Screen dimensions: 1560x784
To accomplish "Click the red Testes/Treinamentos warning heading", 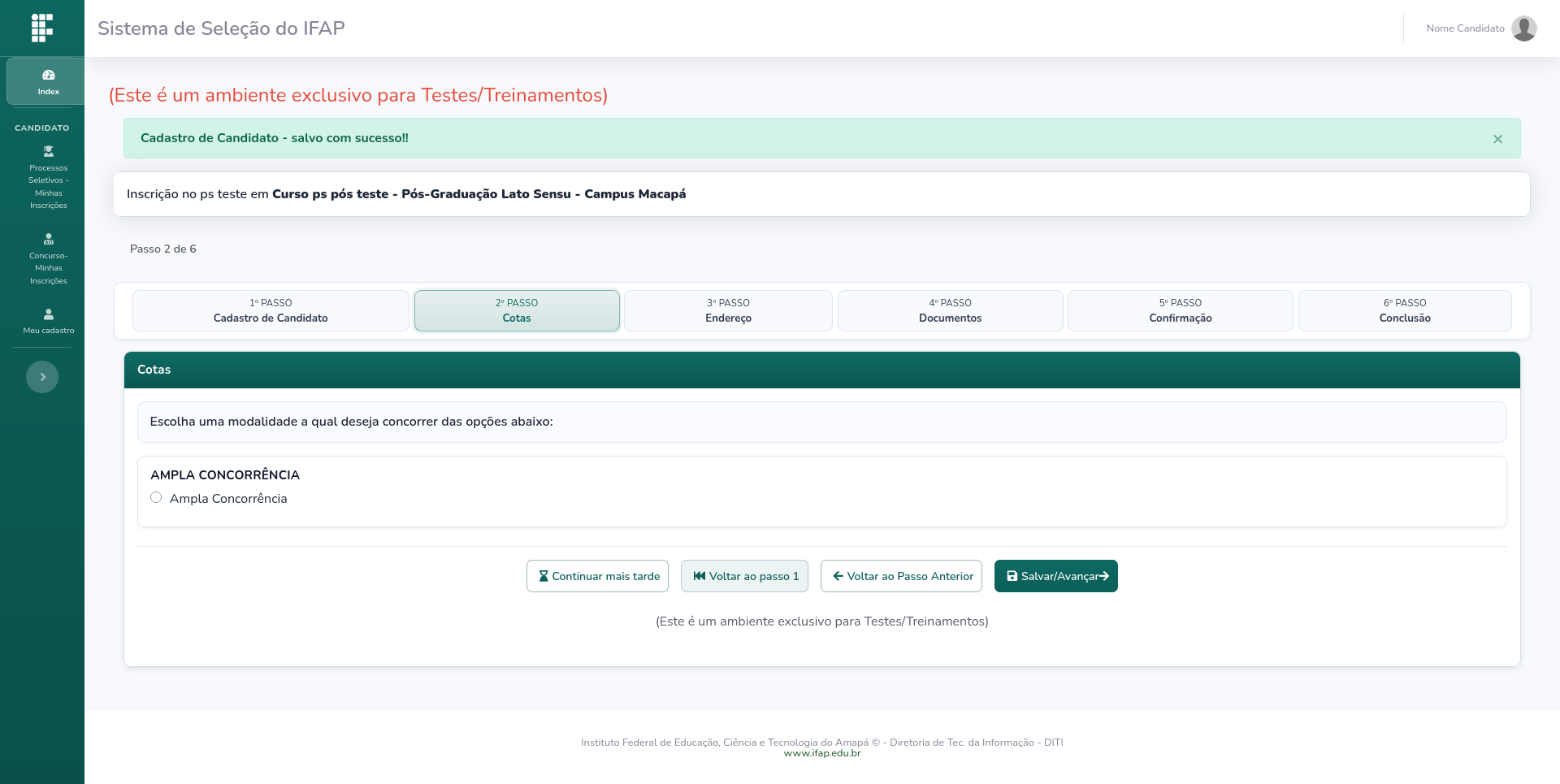I will (358, 95).
